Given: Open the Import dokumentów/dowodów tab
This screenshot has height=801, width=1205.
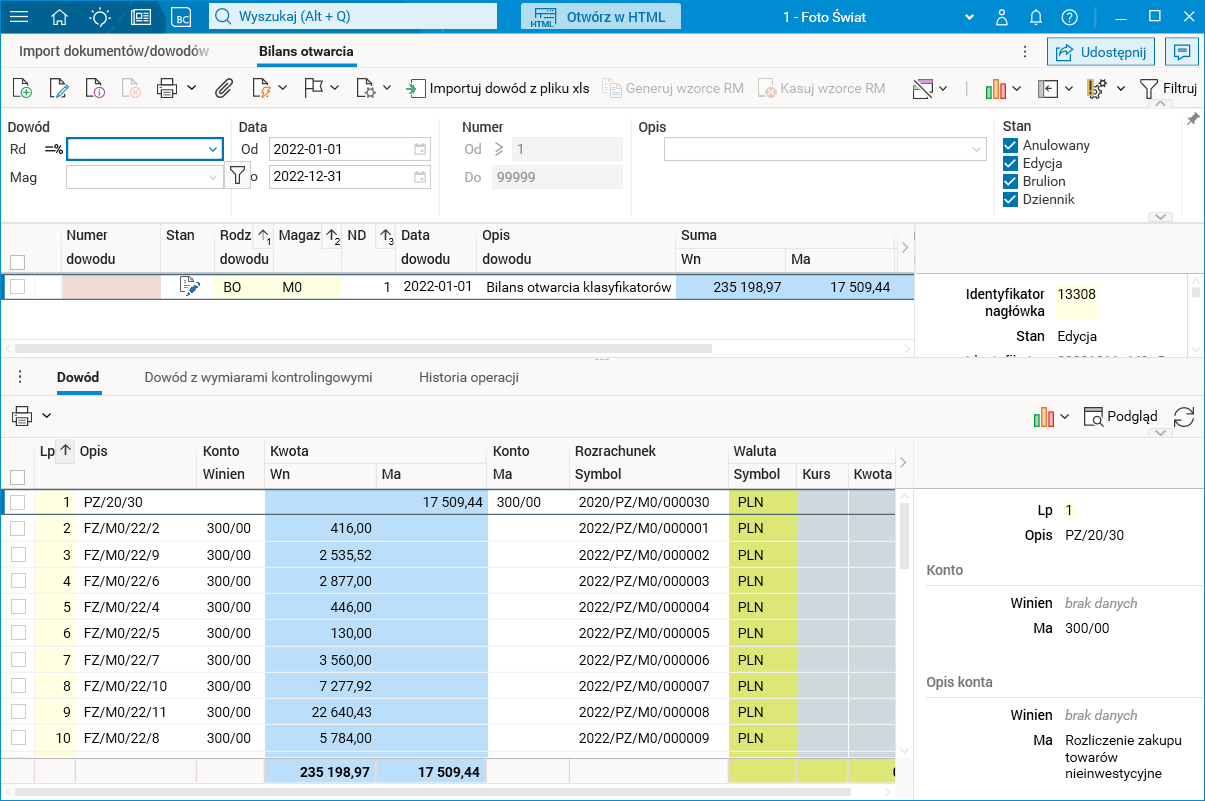Looking at the screenshot, I should tap(114, 51).
